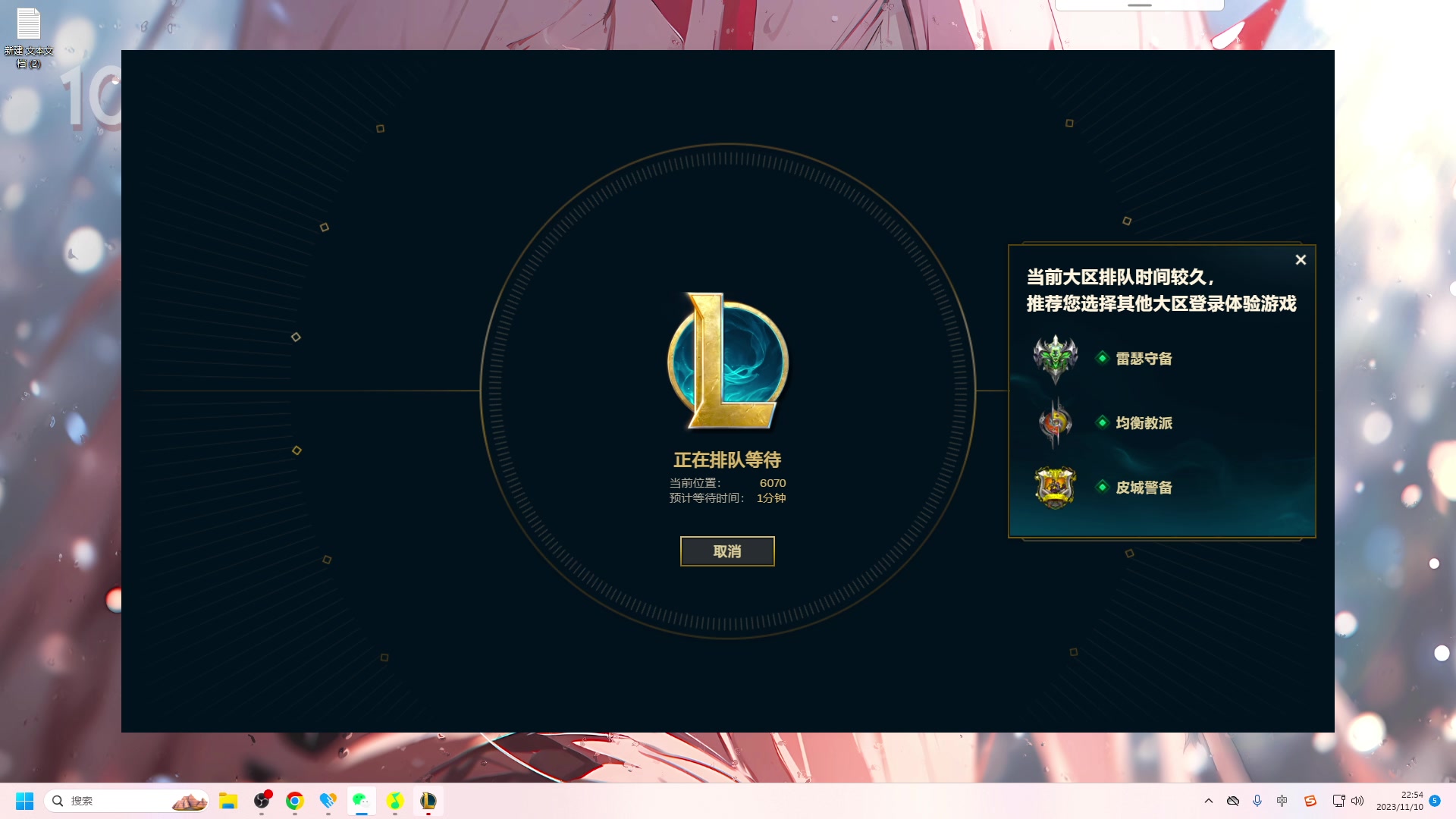Open the network tray icon
The height and width of the screenshot is (819, 1456).
(x=1338, y=801)
